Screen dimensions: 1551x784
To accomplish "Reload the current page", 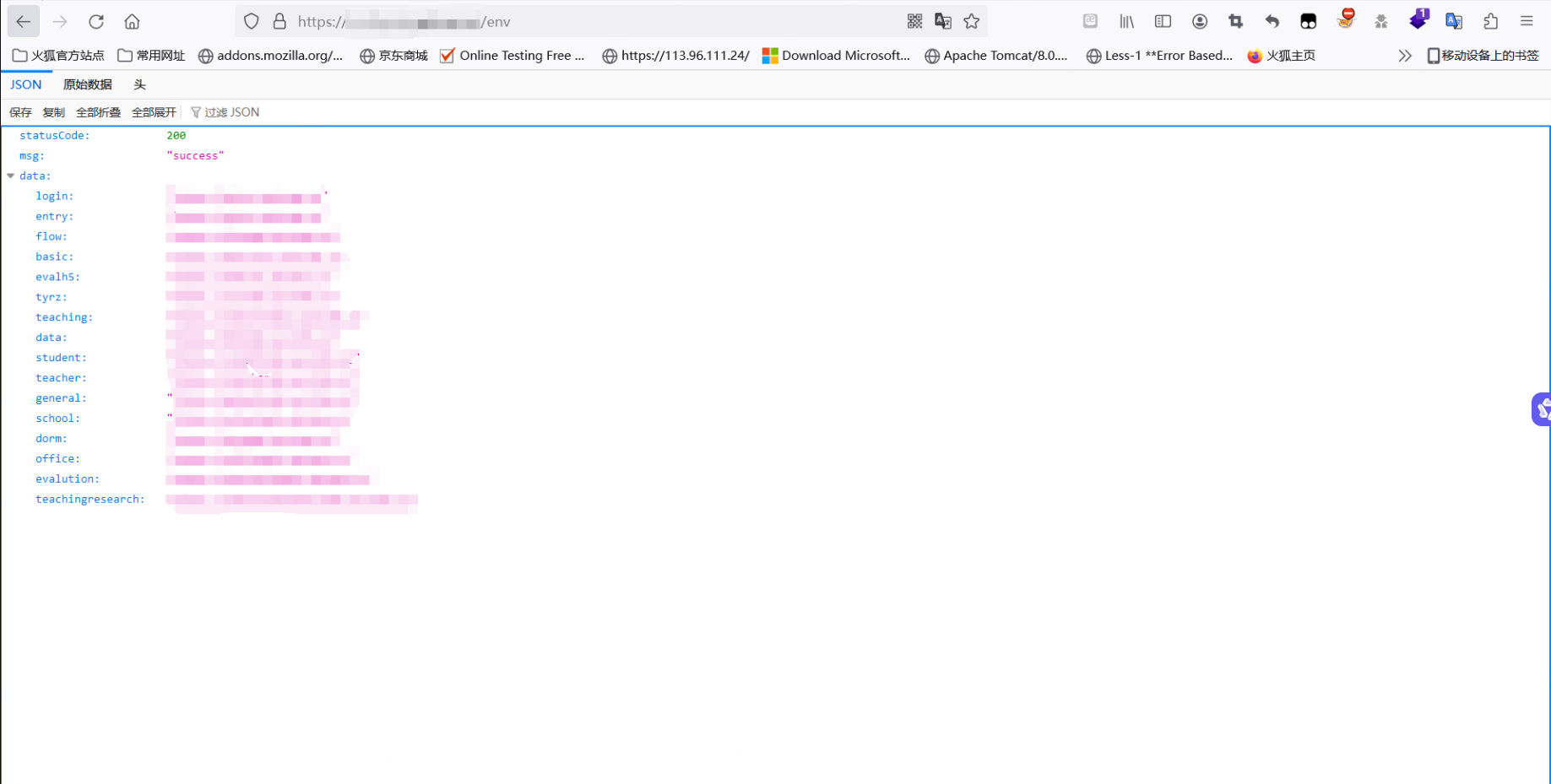I will coord(96,22).
